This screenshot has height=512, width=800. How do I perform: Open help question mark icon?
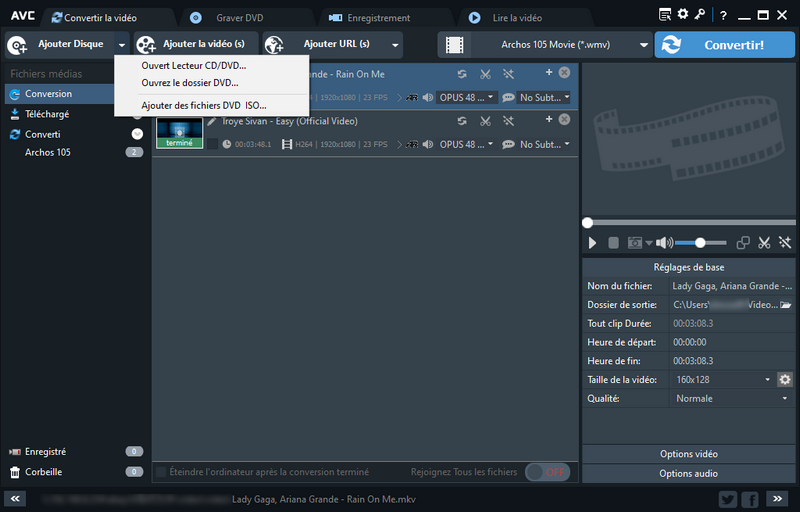pyautogui.click(x=723, y=15)
